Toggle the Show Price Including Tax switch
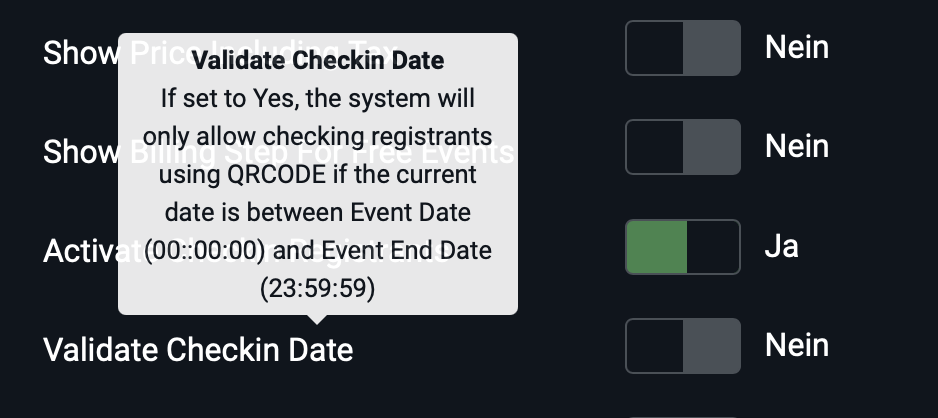 [x=683, y=48]
